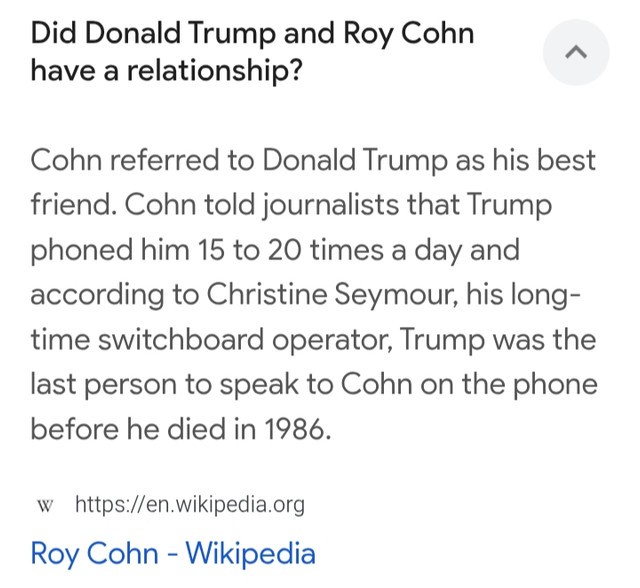Click the Wikipedia W favicon
The height and width of the screenshot is (588, 640).
[x=45, y=506]
